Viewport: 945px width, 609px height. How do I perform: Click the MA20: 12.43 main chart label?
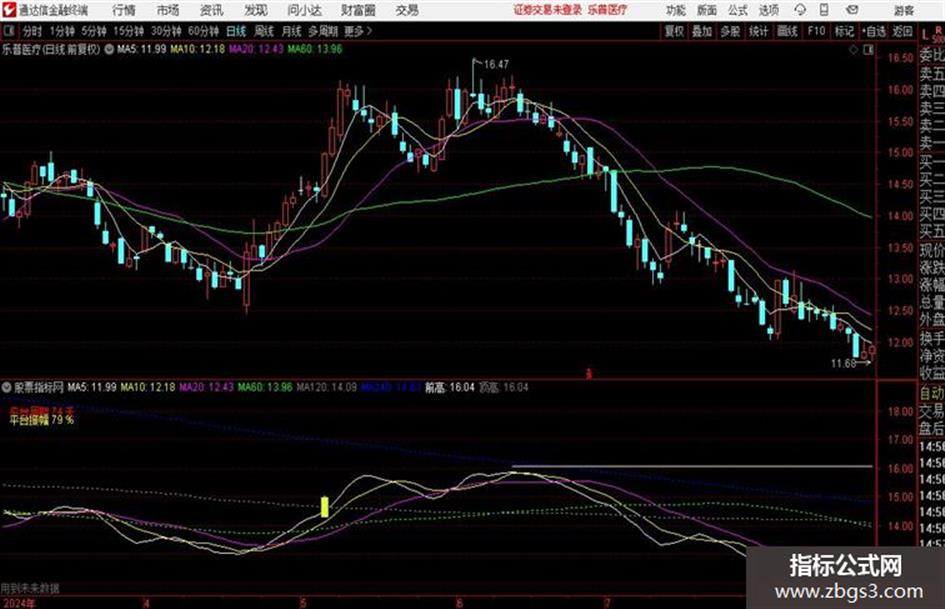(x=256, y=49)
